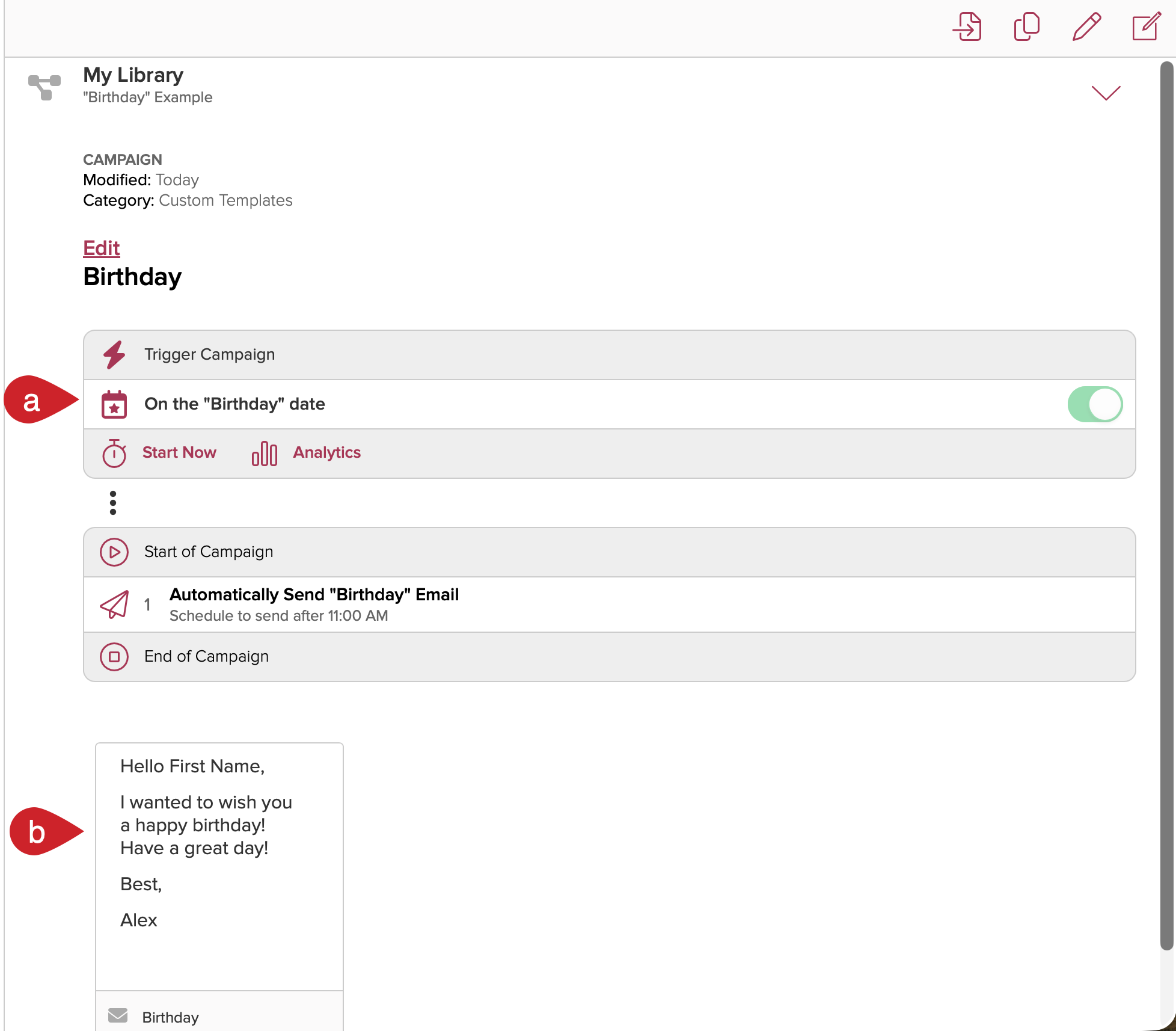Viewport: 1176px width, 1031px height.
Task: Toggle off the Birthday date trigger switch
Action: [x=1095, y=404]
